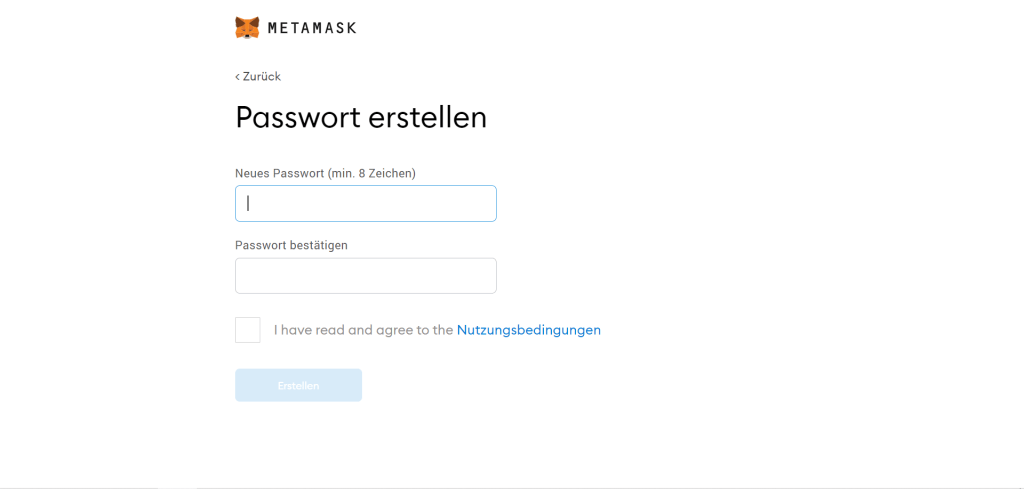Go back via the Zurück link

(261, 77)
